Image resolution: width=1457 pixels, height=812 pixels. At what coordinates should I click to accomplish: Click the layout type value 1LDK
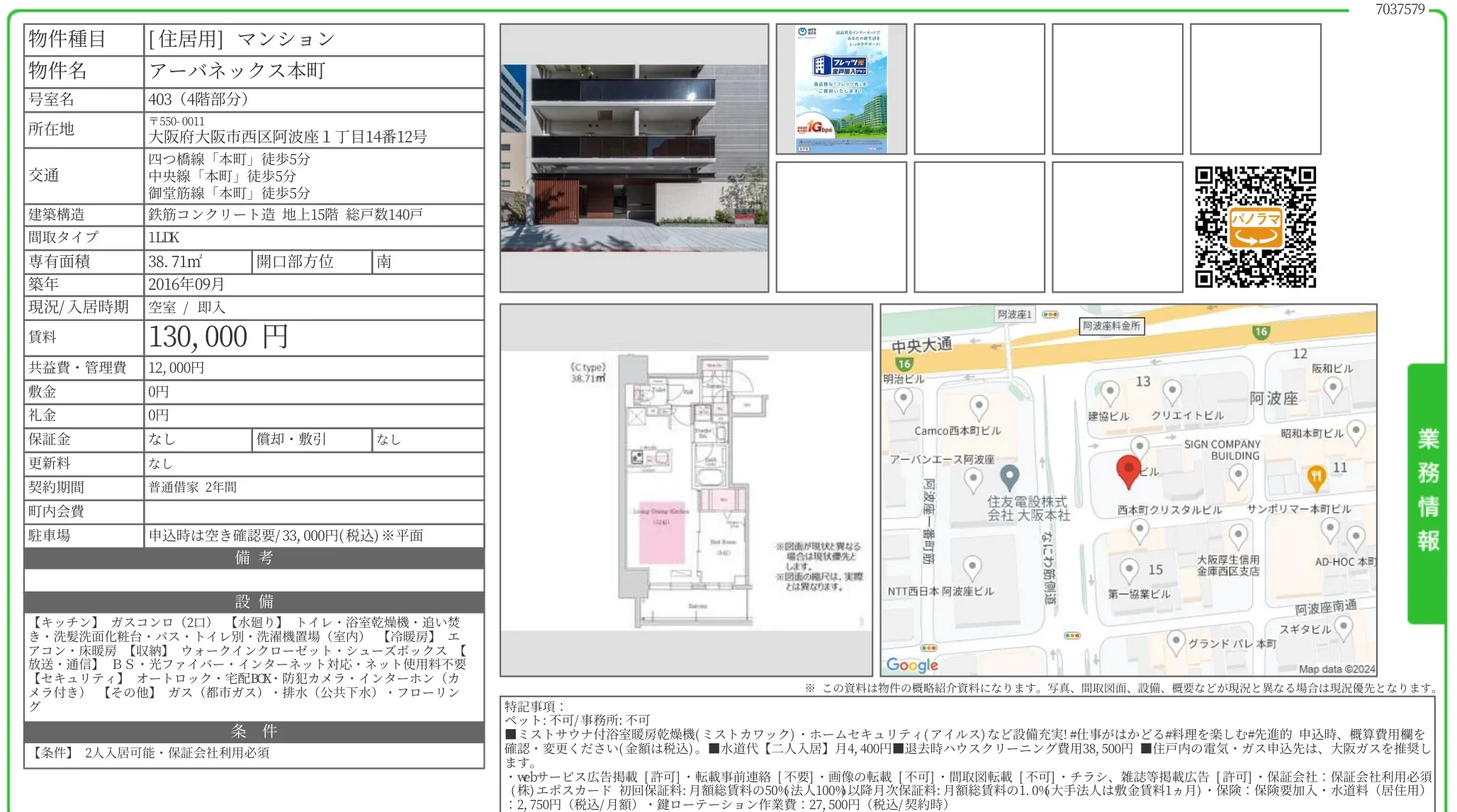pos(164,237)
